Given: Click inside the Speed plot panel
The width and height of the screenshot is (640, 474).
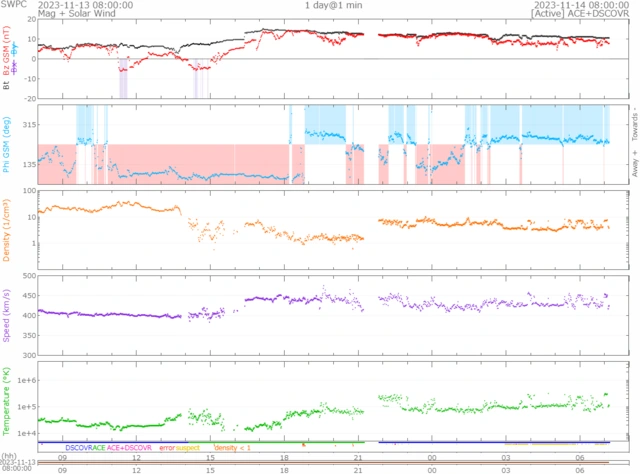Looking at the screenshot, I should click(x=333, y=316).
